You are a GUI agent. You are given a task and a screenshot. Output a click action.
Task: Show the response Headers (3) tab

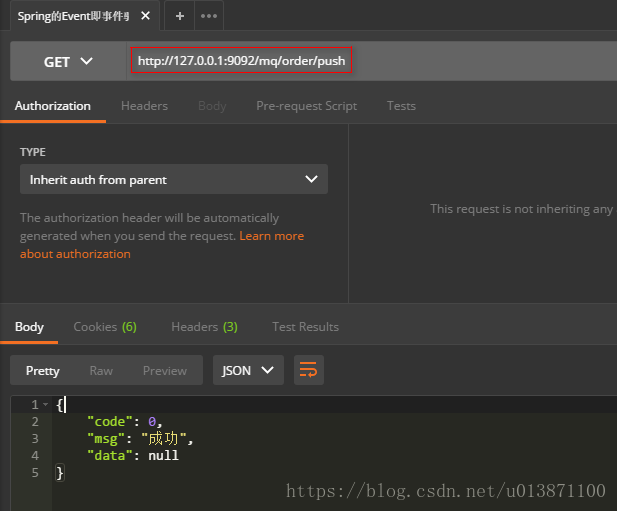204,327
